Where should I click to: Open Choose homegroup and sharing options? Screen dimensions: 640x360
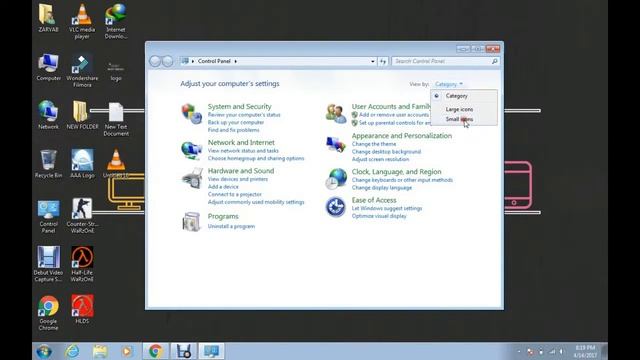pos(256,158)
